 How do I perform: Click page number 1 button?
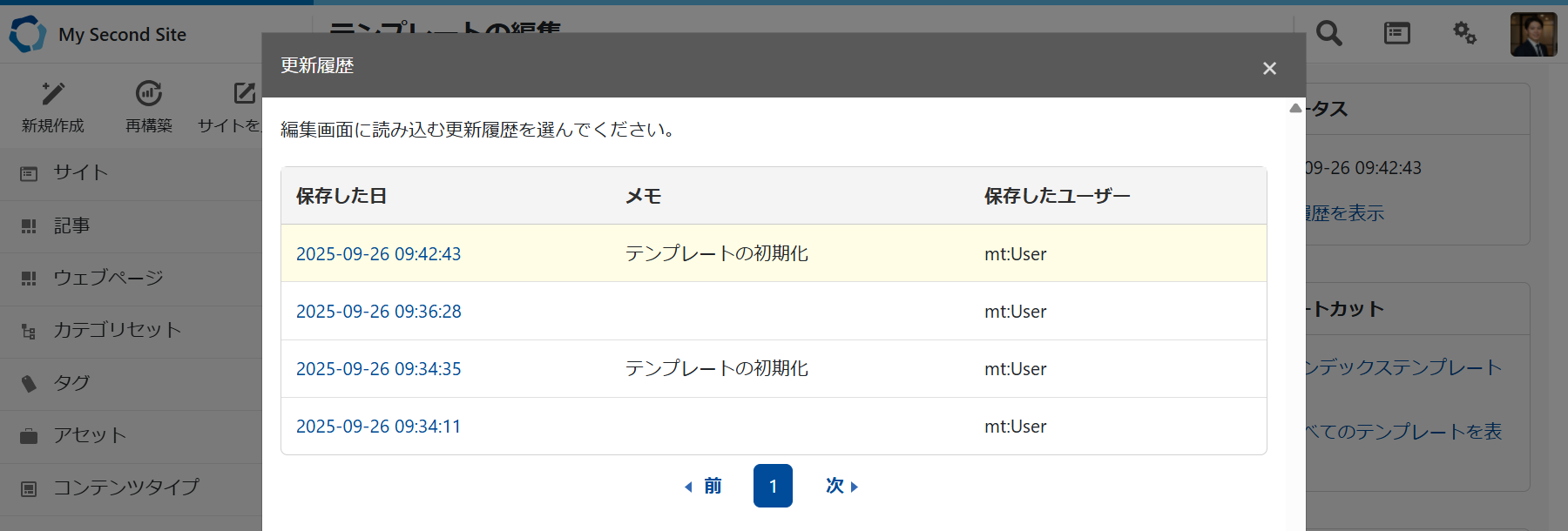773,486
